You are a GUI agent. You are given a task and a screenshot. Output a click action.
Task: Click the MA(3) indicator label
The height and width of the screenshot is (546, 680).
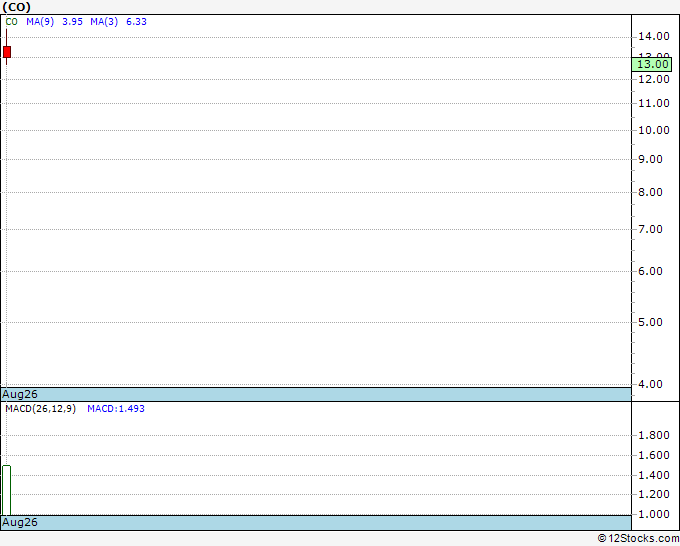click(x=104, y=22)
